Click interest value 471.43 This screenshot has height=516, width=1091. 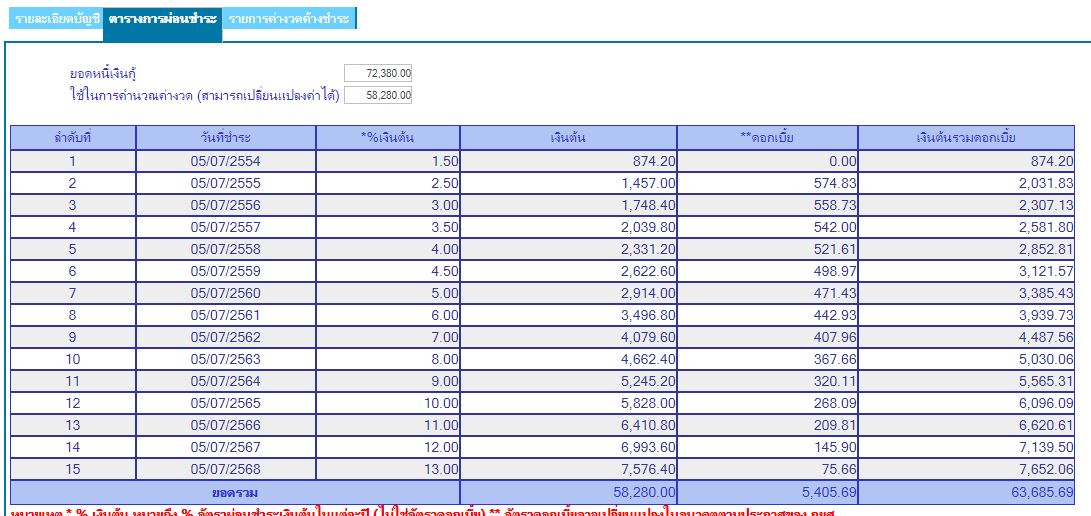tap(767, 293)
